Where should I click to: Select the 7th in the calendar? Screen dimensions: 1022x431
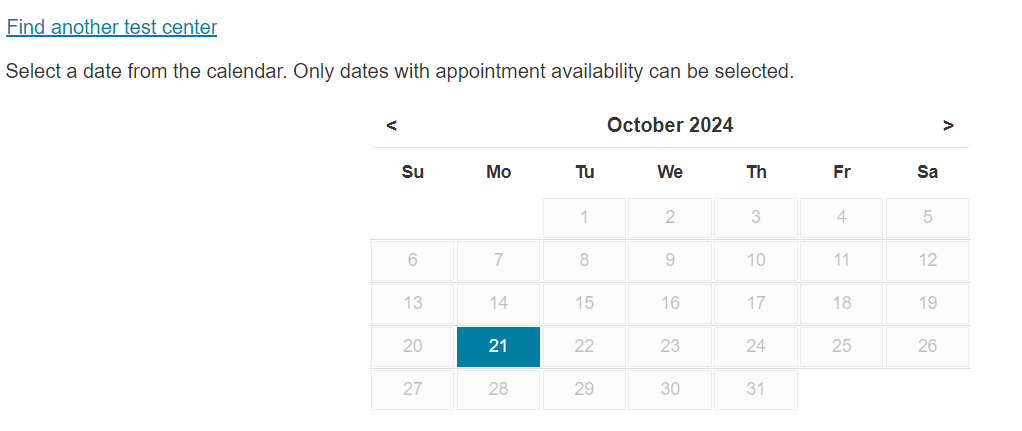499,260
